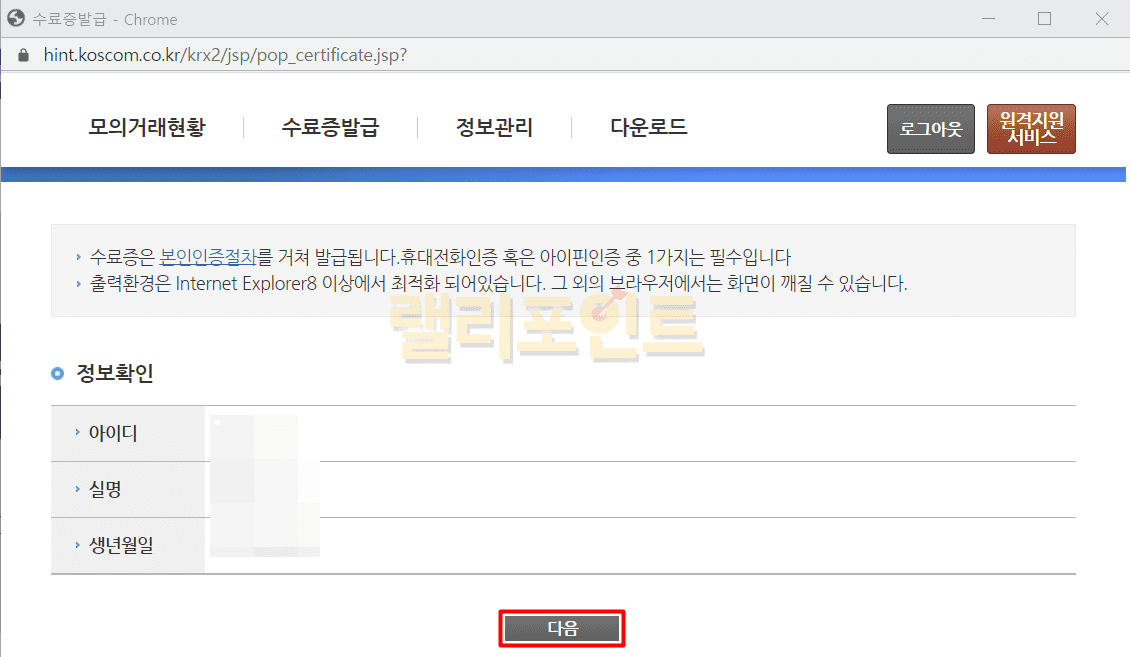Minimize the 수료증발급 Chrome window
This screenshot has width=1130, height=657.
pyautogui.click(x=988, y=19)
